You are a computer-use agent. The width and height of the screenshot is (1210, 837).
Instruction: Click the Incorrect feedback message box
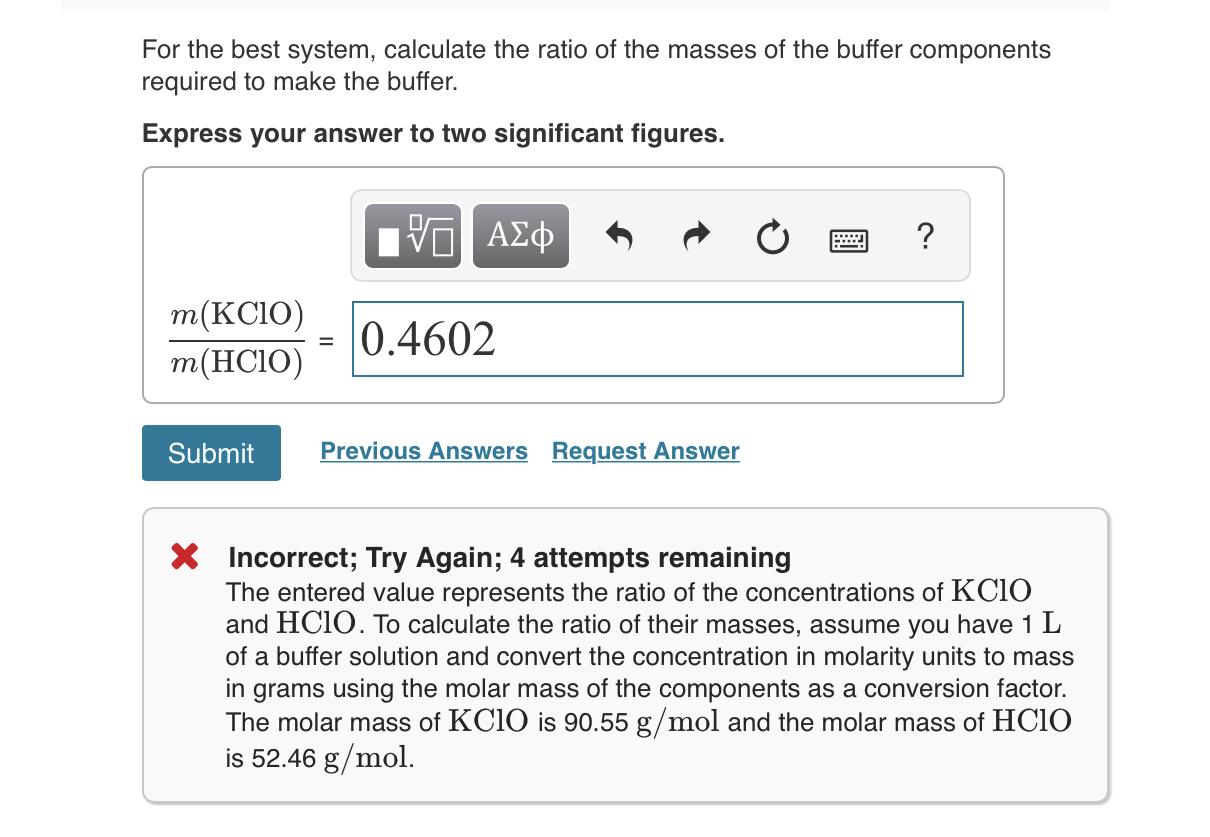[626, 655]
